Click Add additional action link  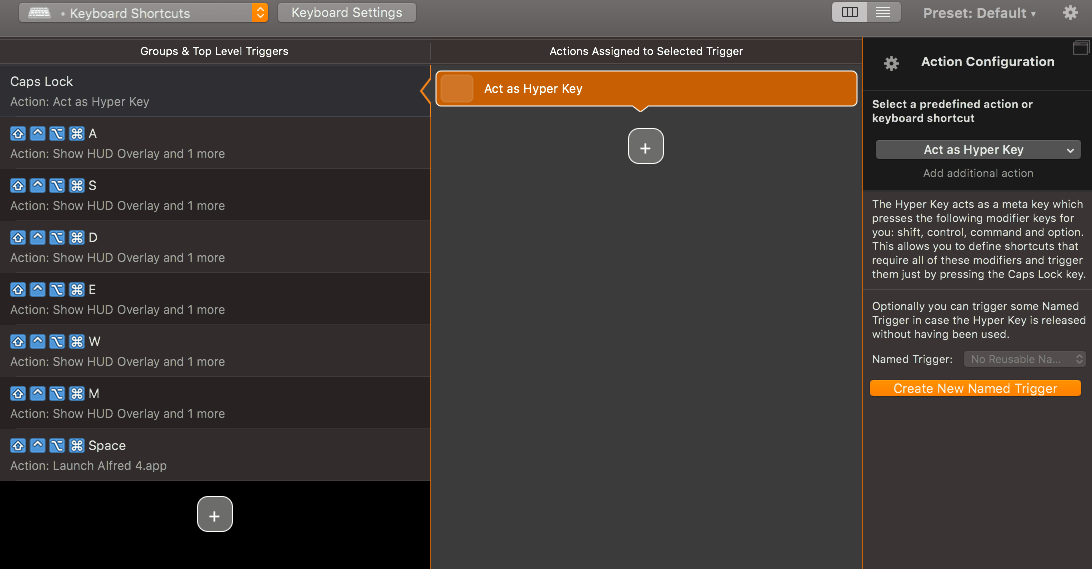click(x=978, y=173)
